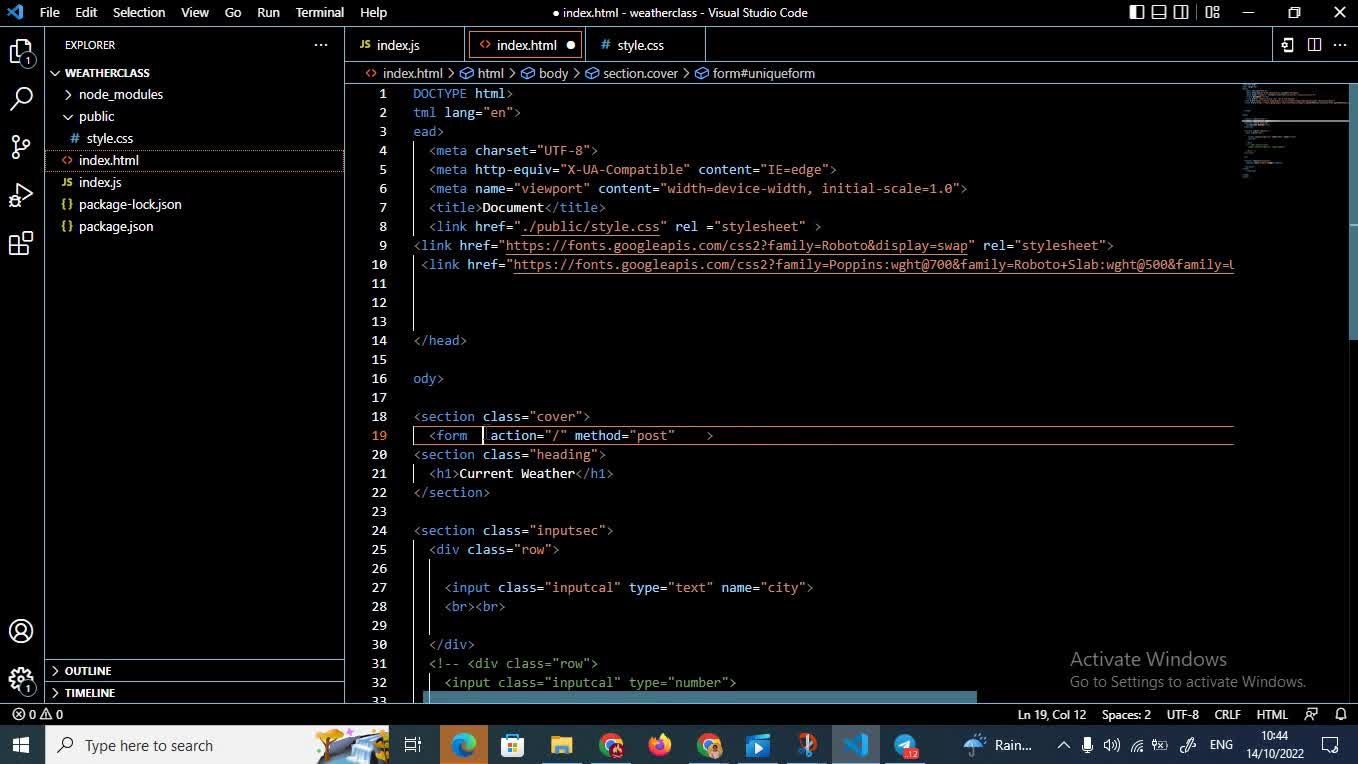This screenshot has width=1358, height=764.
Task: Open File Explorer from the taskbar
Action: (562, 745)
